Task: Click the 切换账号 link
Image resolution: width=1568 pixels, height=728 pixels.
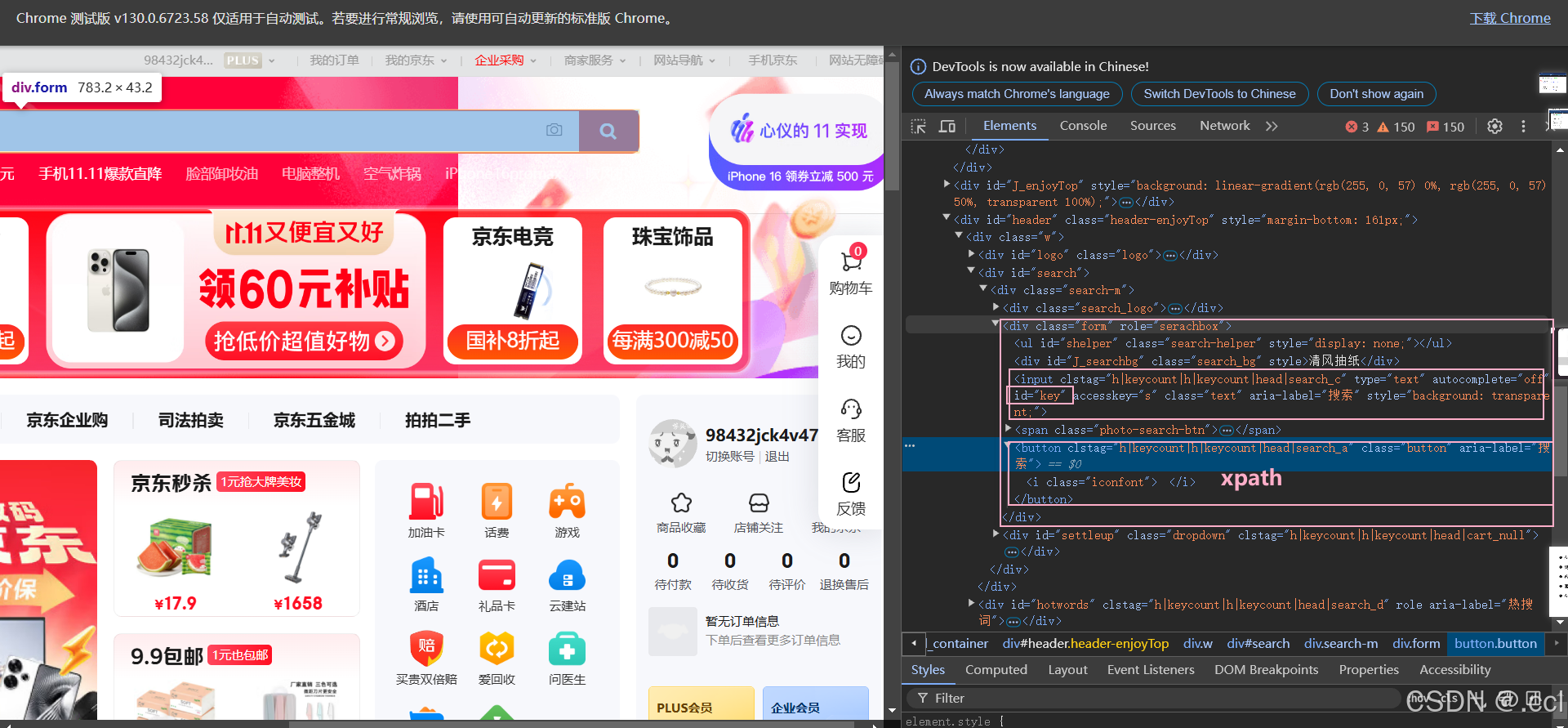Action: tap(730, 457)
